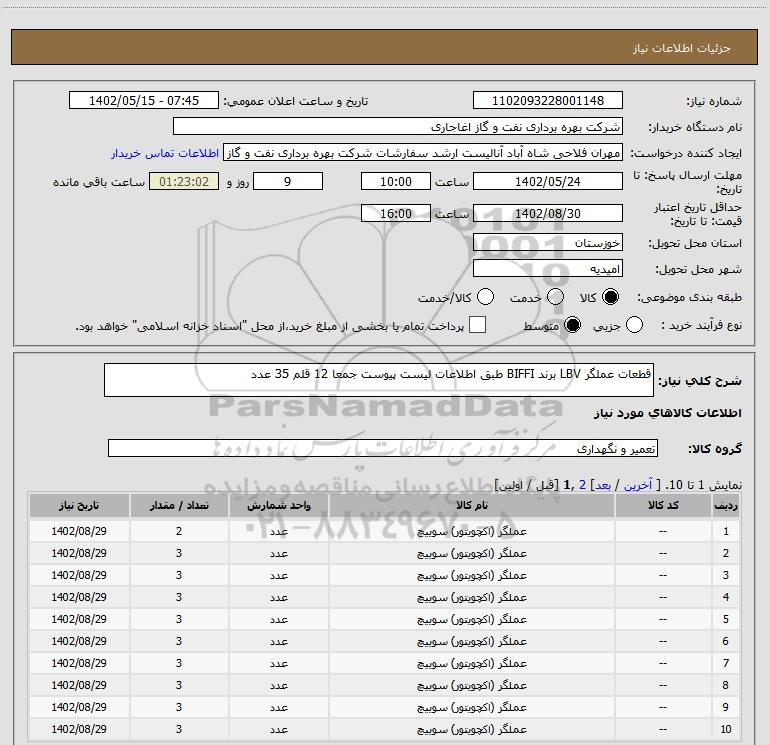
Task: Click the goods group field تعمیر و نگهداری
Action: click(x=383, y=448)
